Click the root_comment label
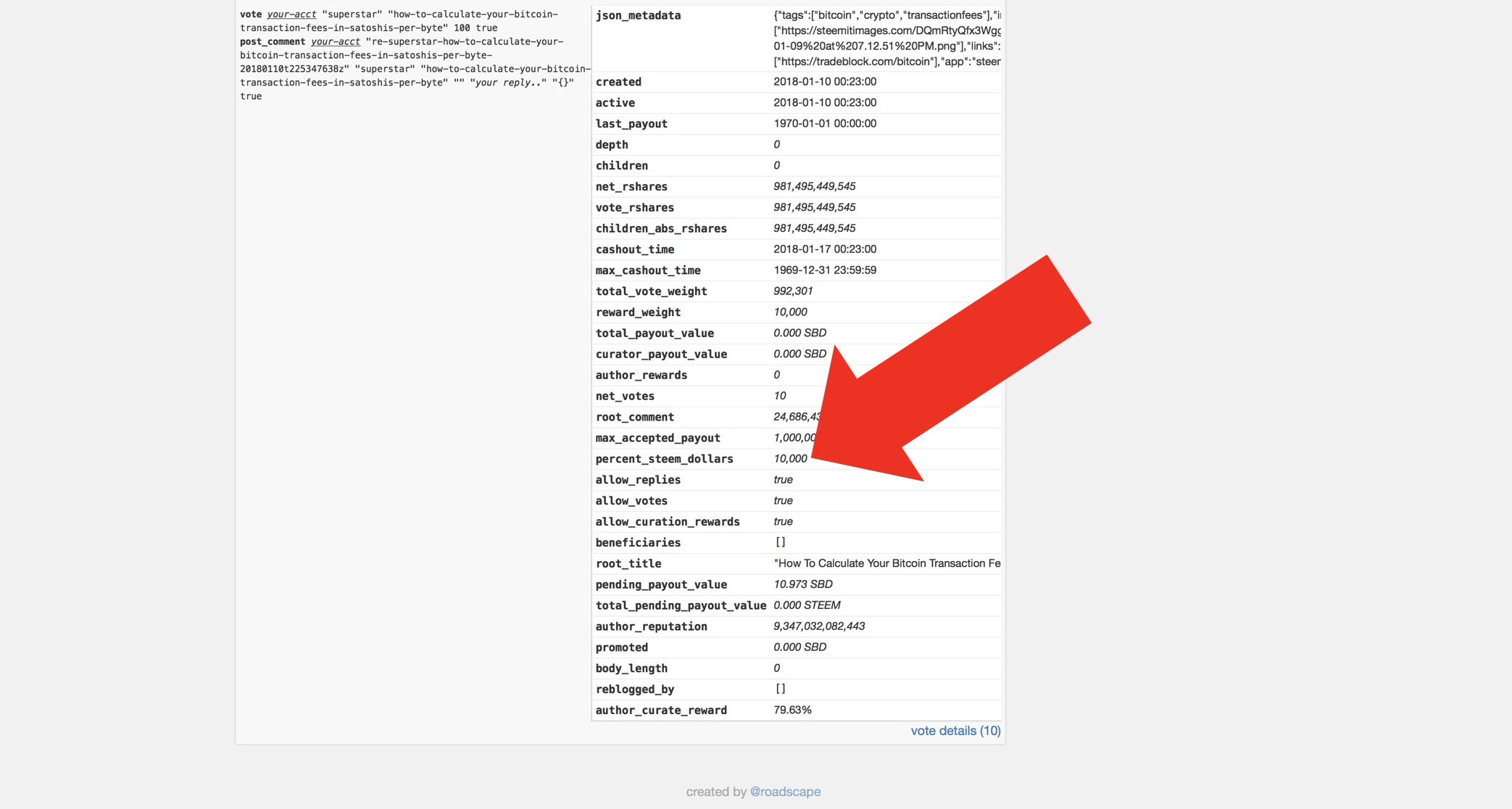Image resolution: width=1512 pixels, height=809 pixels. [634, 418]
